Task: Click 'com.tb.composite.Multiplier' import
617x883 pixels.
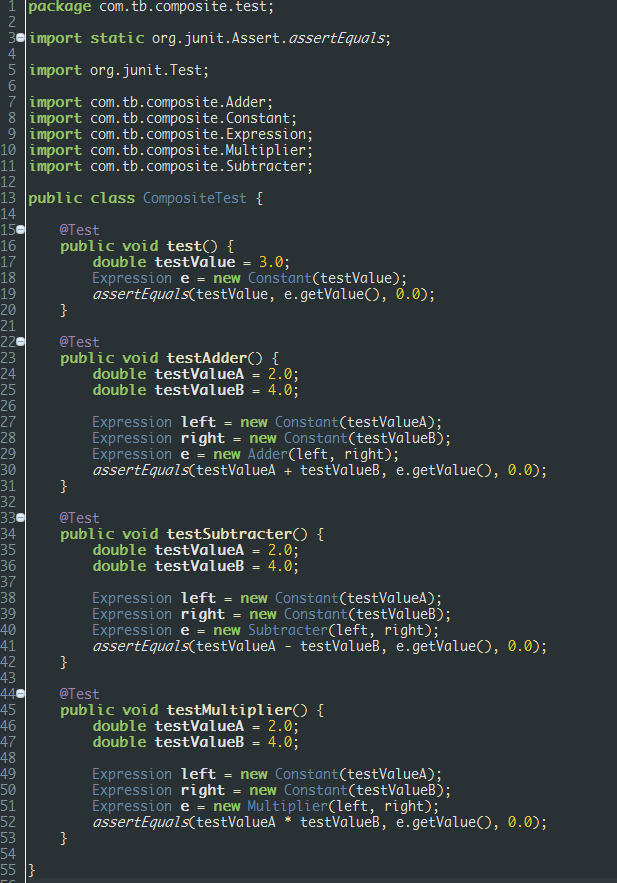Action: point(199,150)
